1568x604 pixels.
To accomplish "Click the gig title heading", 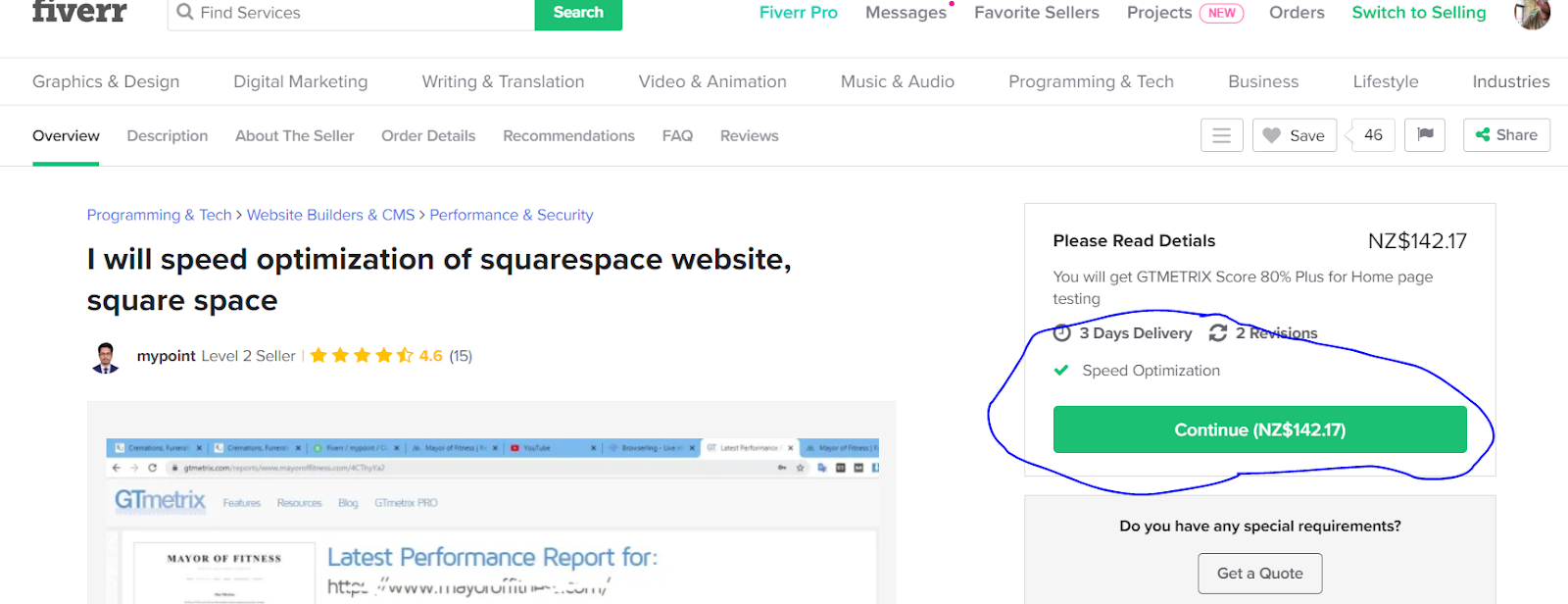I will point(439,279).
